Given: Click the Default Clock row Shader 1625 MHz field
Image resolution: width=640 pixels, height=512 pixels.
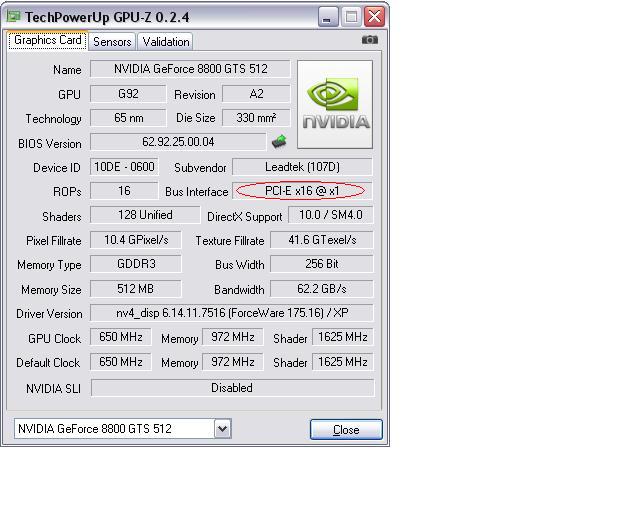Looking at the screenshot, I should point(343,362).
